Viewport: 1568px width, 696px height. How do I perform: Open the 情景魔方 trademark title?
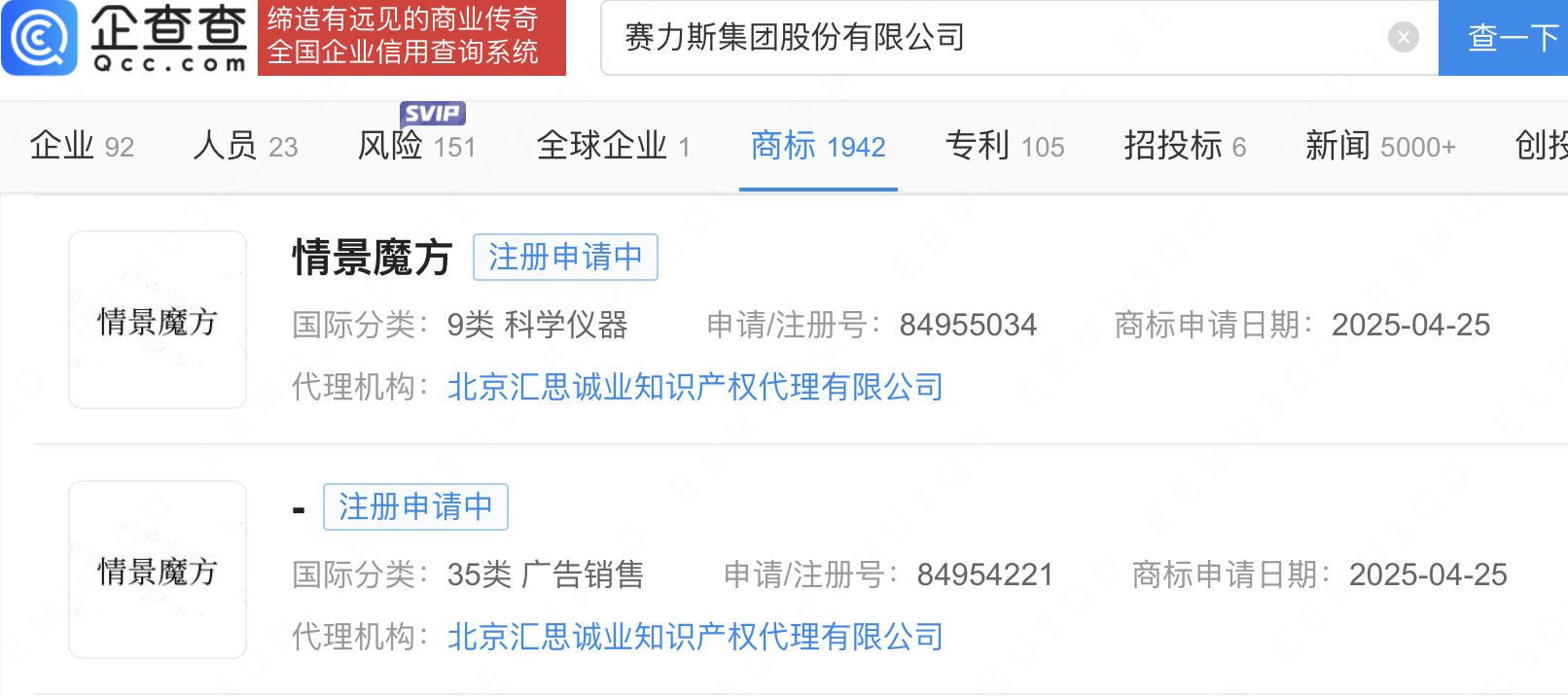373,258
